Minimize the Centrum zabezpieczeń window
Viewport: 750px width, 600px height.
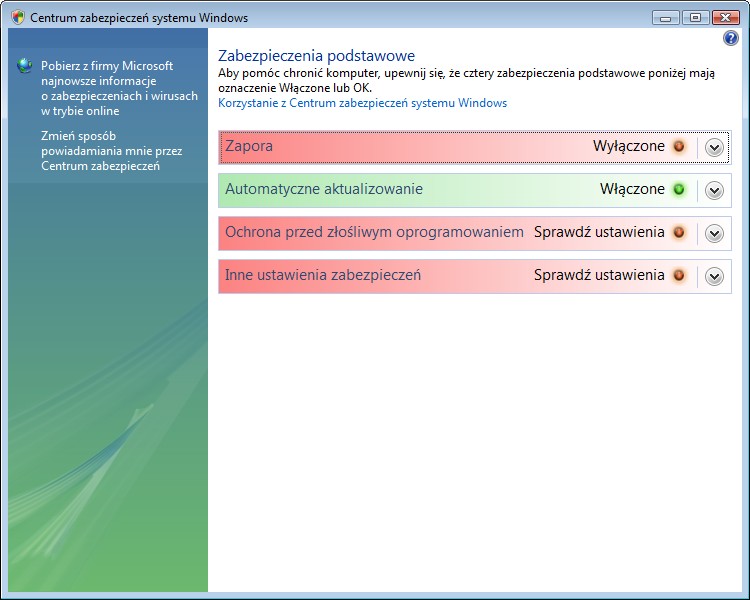click(x=665, y=18)
